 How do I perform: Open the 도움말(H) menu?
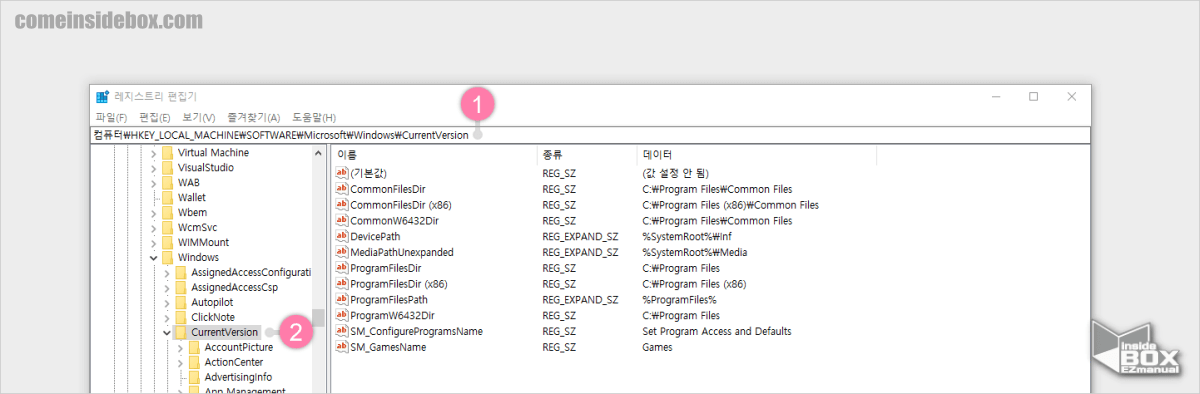point(314,118)
